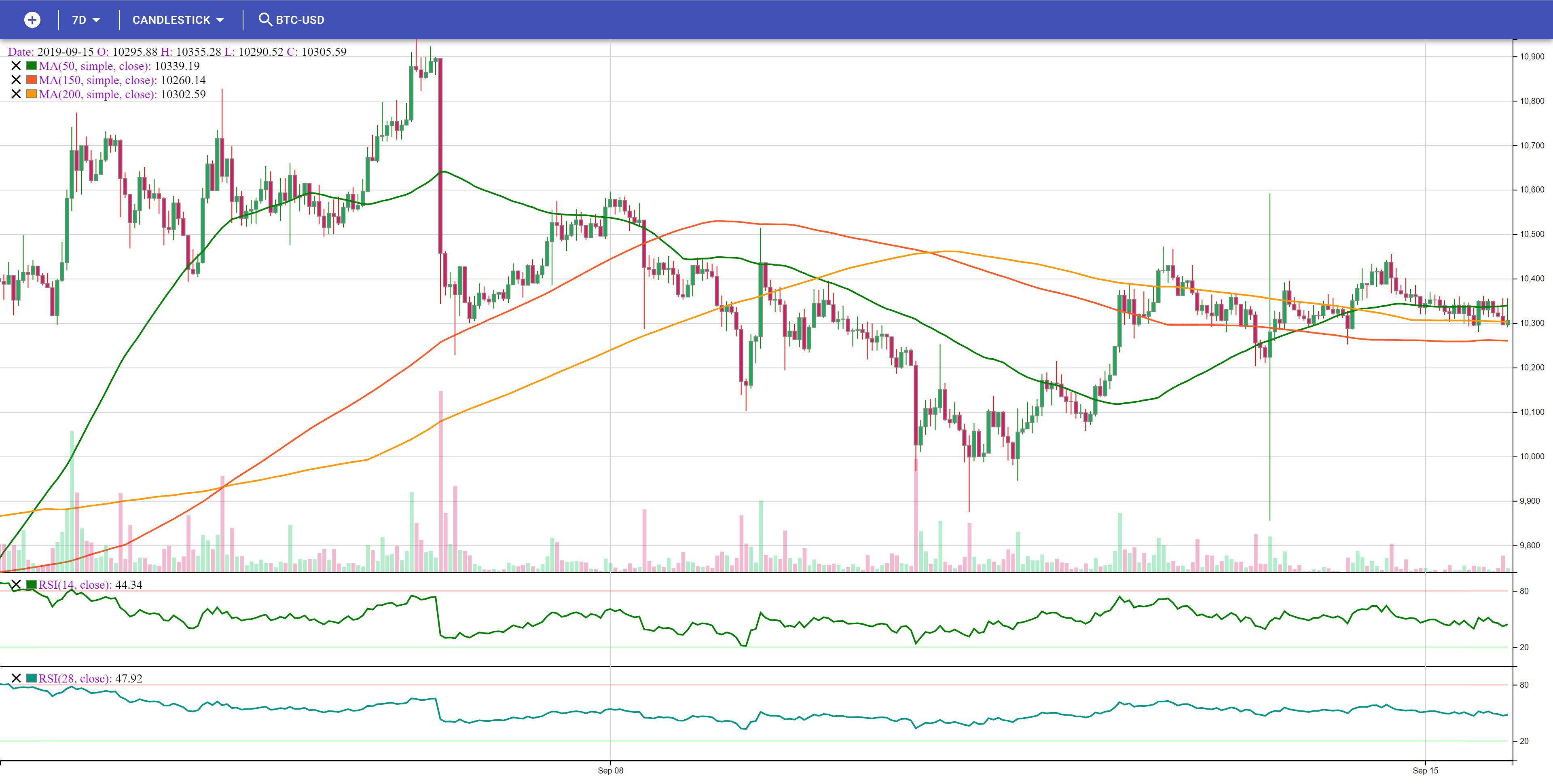This screenshot has width=1553, height=784.
Task: Click the Sep 08 date axis label
Action: tap(610, 771)
